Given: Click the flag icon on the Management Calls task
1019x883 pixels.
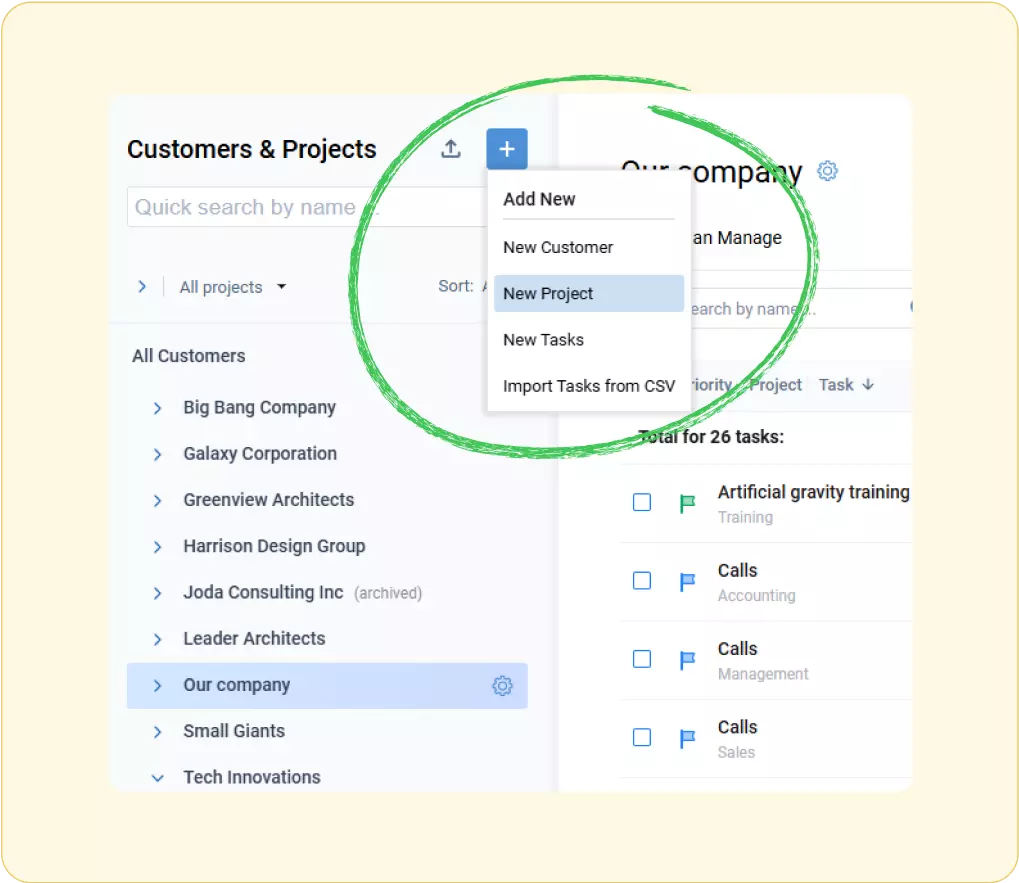Looking at the screenshot, I should point(686,659).
